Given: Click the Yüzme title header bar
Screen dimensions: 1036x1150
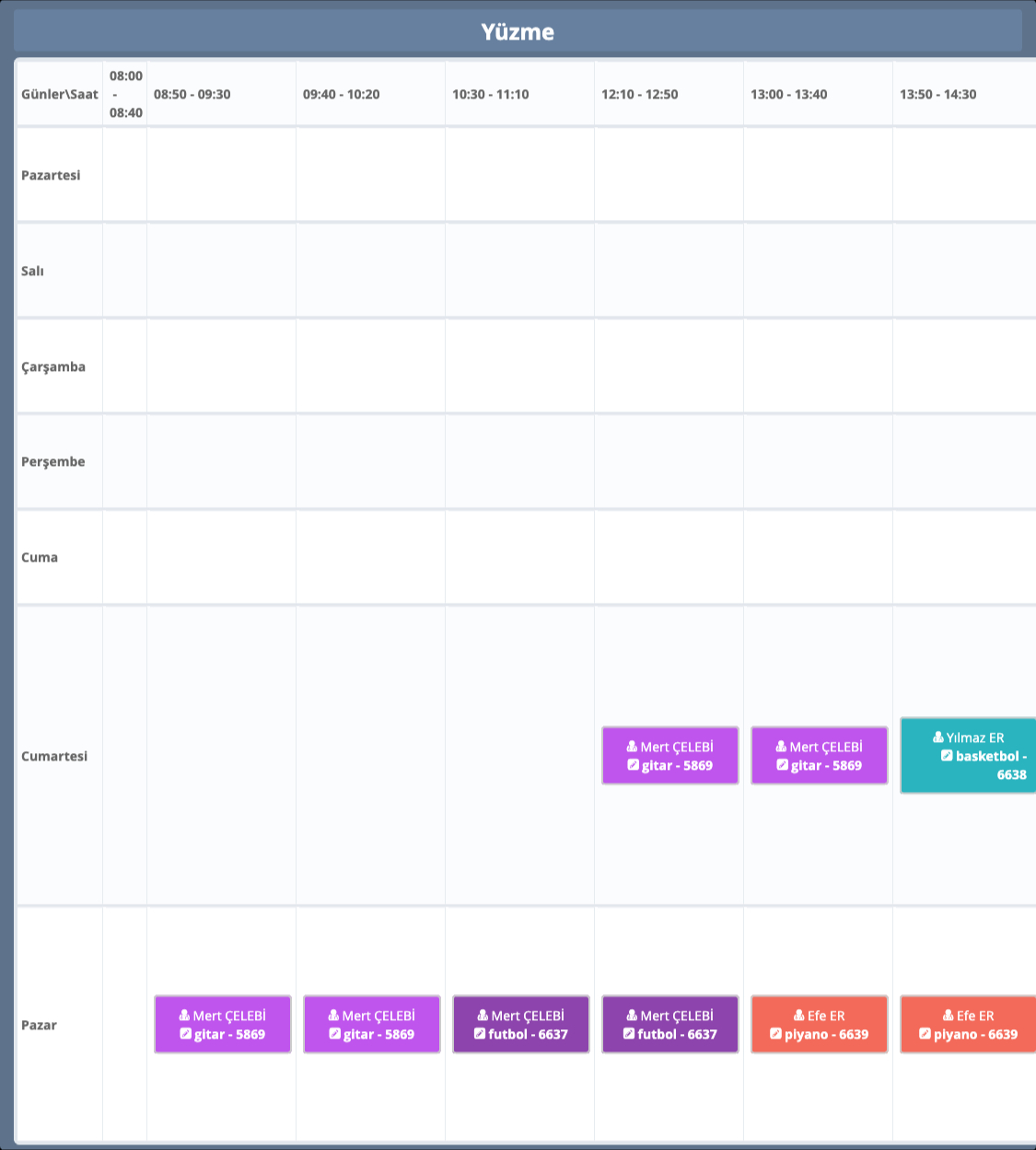Looking at the screenshot, I should coord(518,31).
